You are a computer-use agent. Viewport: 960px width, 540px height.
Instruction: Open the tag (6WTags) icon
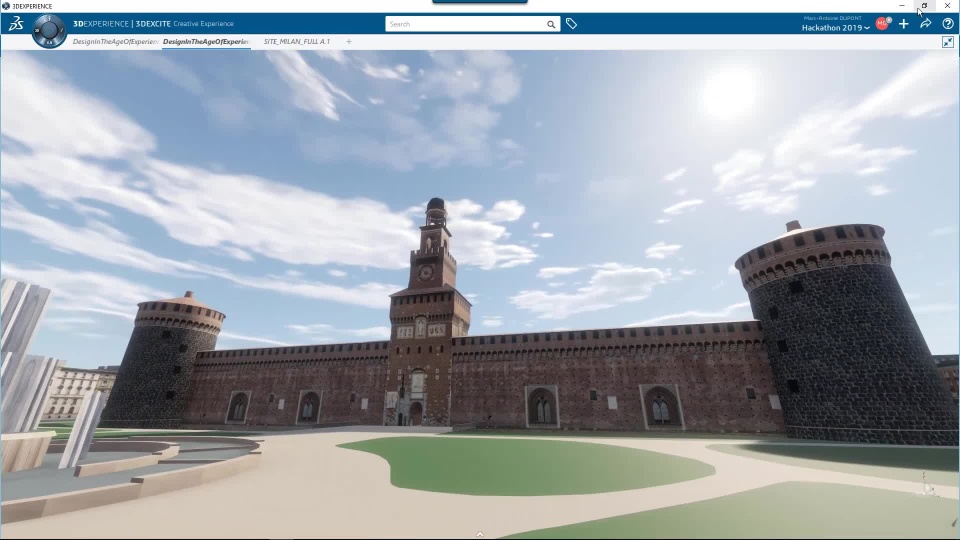(571, 24)
